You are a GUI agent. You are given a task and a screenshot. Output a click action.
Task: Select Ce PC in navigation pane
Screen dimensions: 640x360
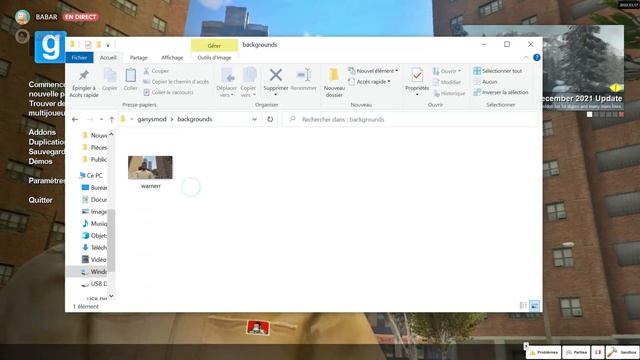92,176
